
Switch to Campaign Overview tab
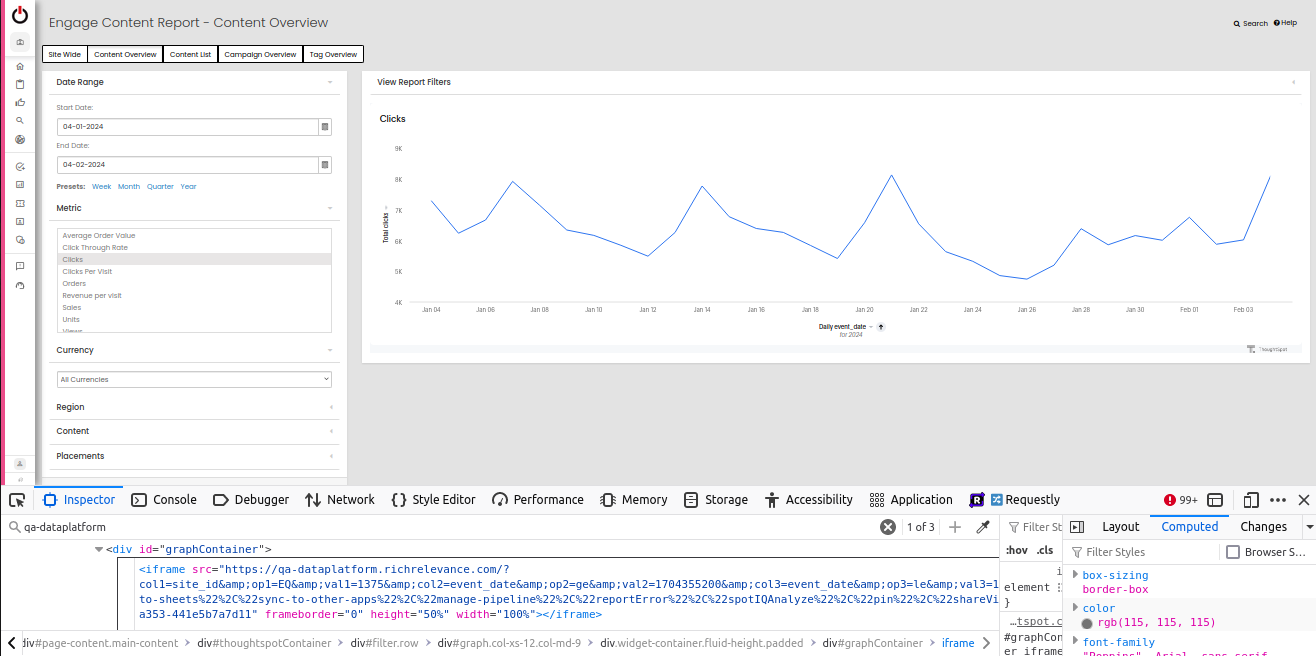click(260, 54)
